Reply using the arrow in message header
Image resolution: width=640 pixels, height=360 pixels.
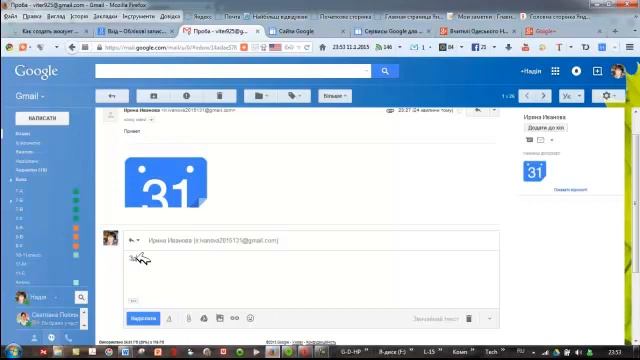point(478,110)
